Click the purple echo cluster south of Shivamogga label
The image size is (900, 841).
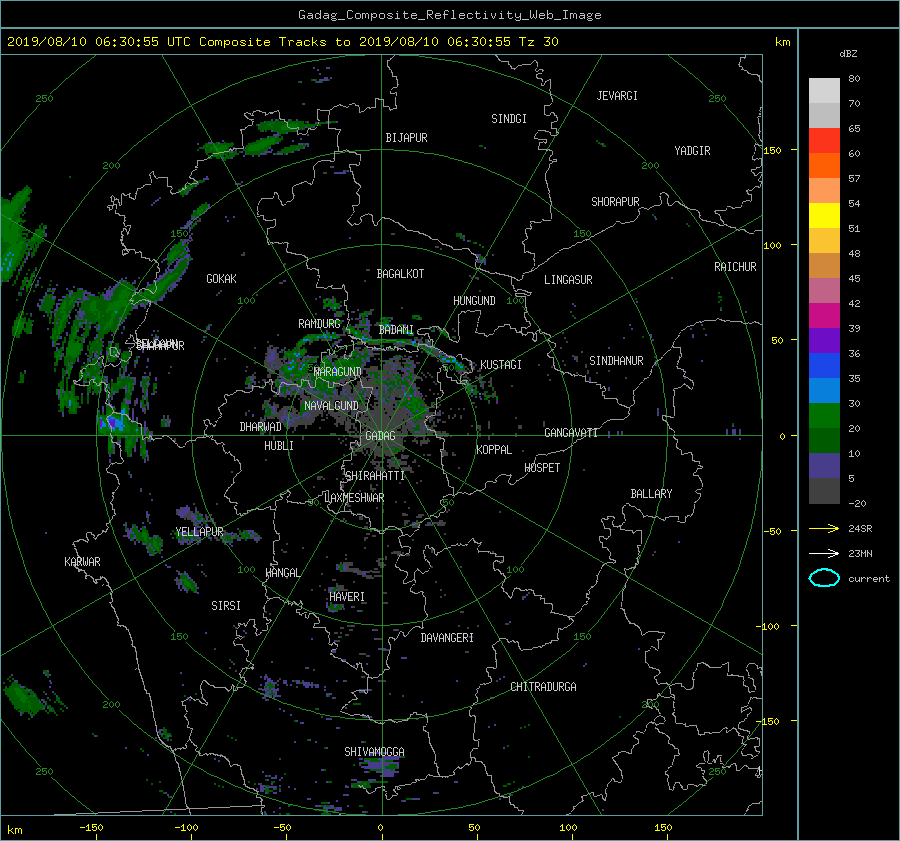[x=379, y=767]
